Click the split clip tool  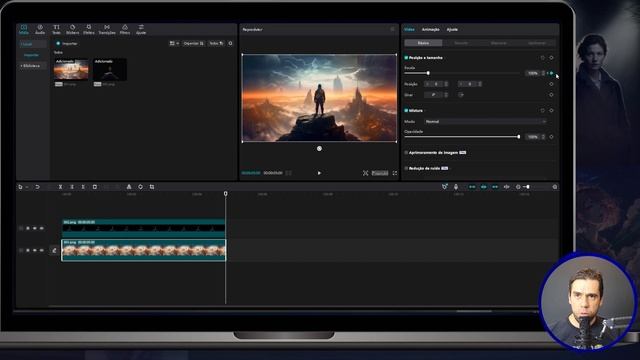click(x=60, y=187)
